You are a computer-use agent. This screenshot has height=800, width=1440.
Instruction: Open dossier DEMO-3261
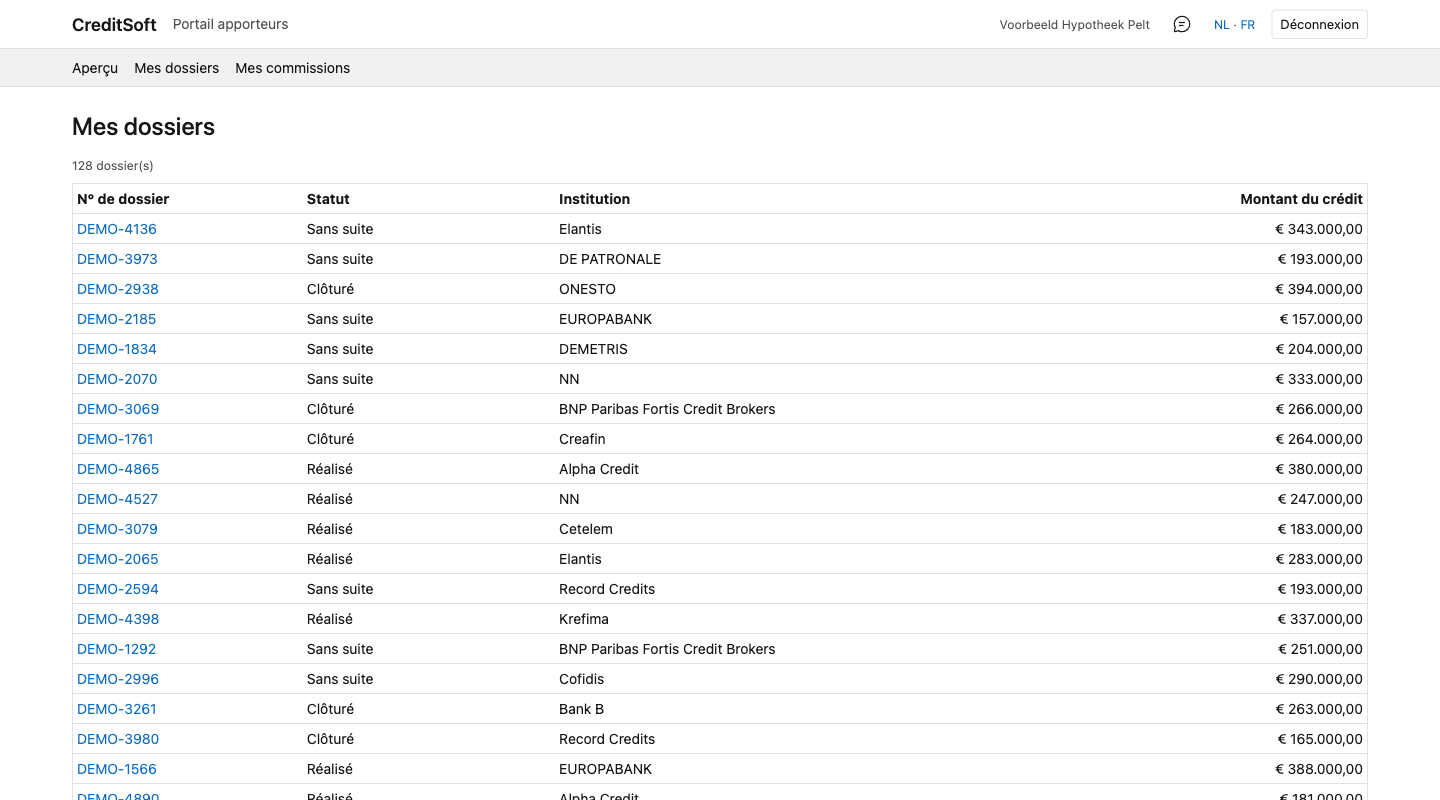117,709
